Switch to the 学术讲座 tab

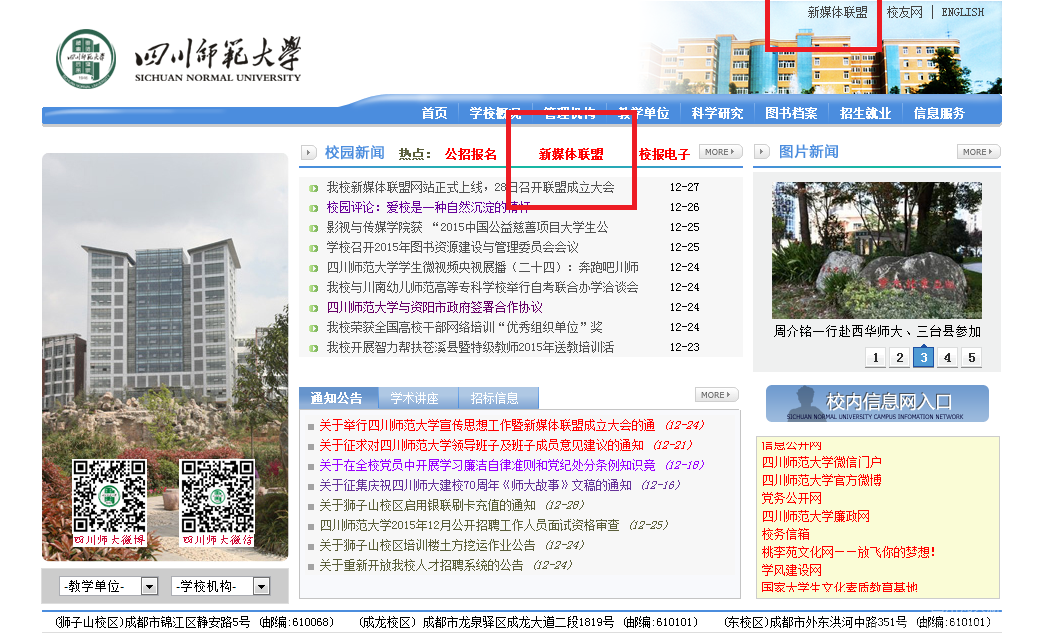pos(415,398)
